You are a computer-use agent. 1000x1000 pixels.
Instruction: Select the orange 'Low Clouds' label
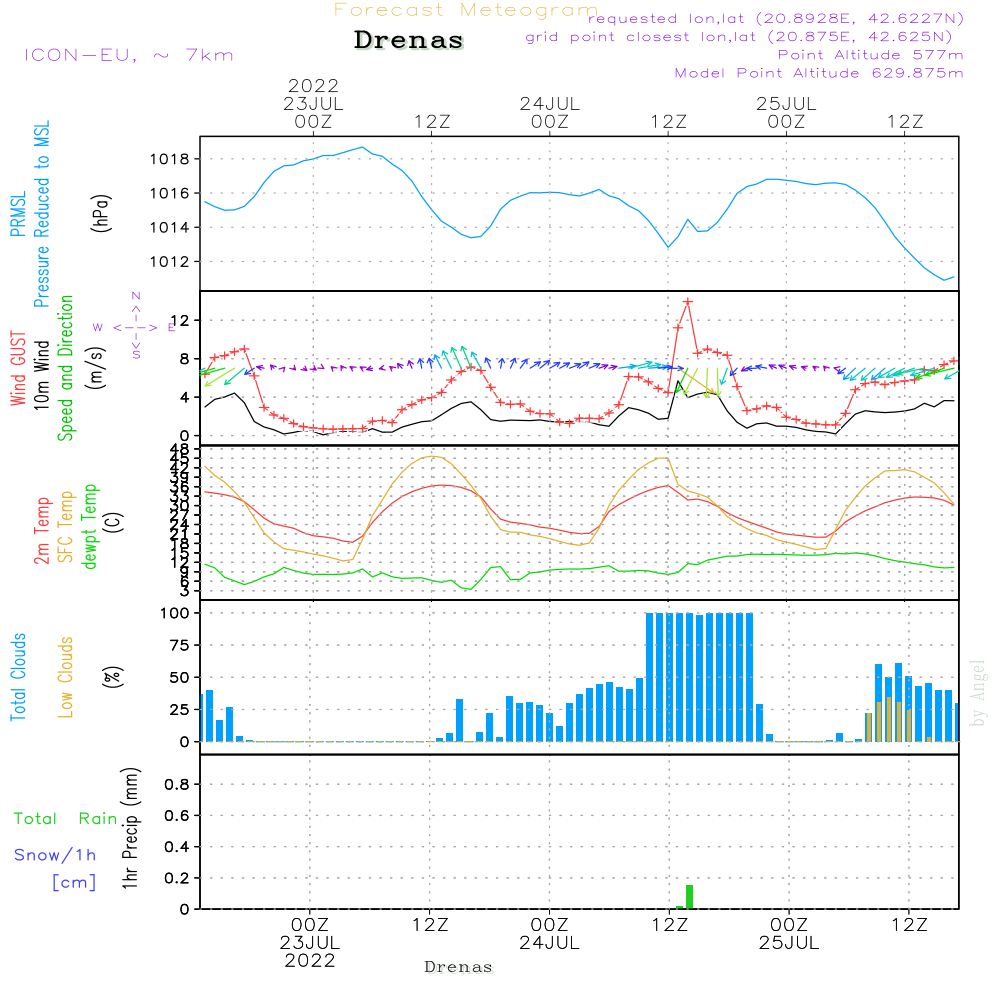[x=65, y=677]
